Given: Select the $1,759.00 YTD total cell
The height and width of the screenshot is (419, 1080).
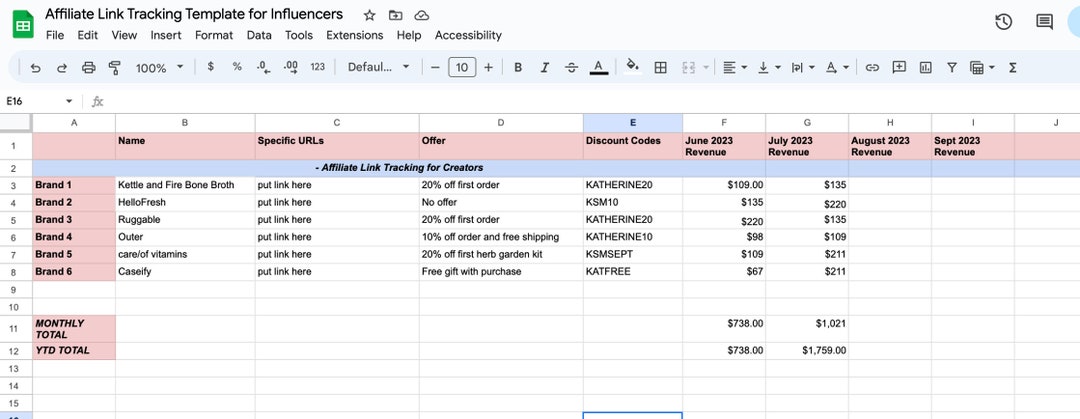Looking at the screenshot, I should 807,351.
